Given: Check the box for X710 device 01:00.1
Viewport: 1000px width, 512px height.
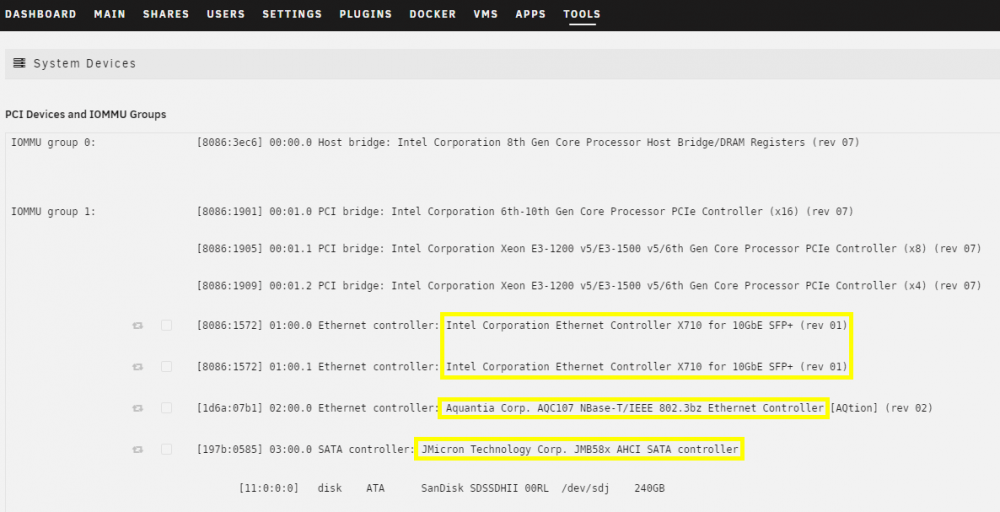Looking at the screenshot, I should coord(166,367).
